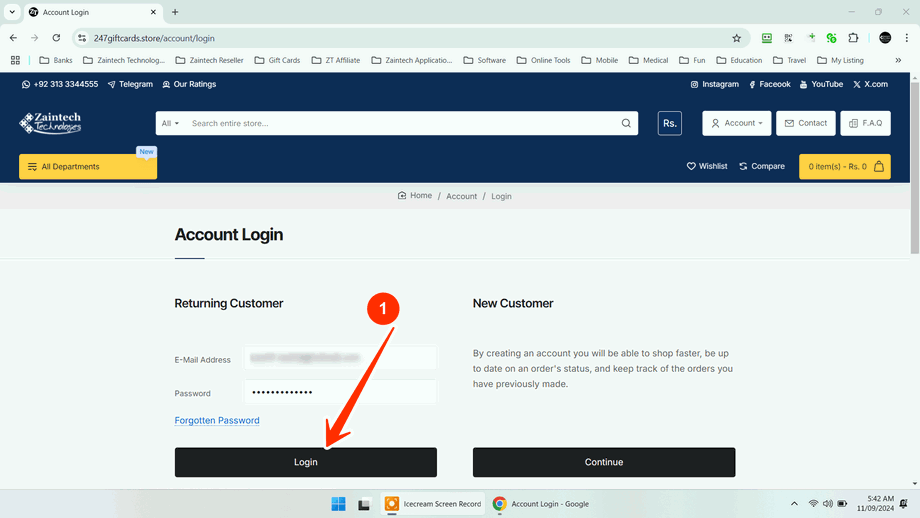Click the black Login button
Image resolution: width=920 pixels, height=518 pixels.
[x=306, y=462]
